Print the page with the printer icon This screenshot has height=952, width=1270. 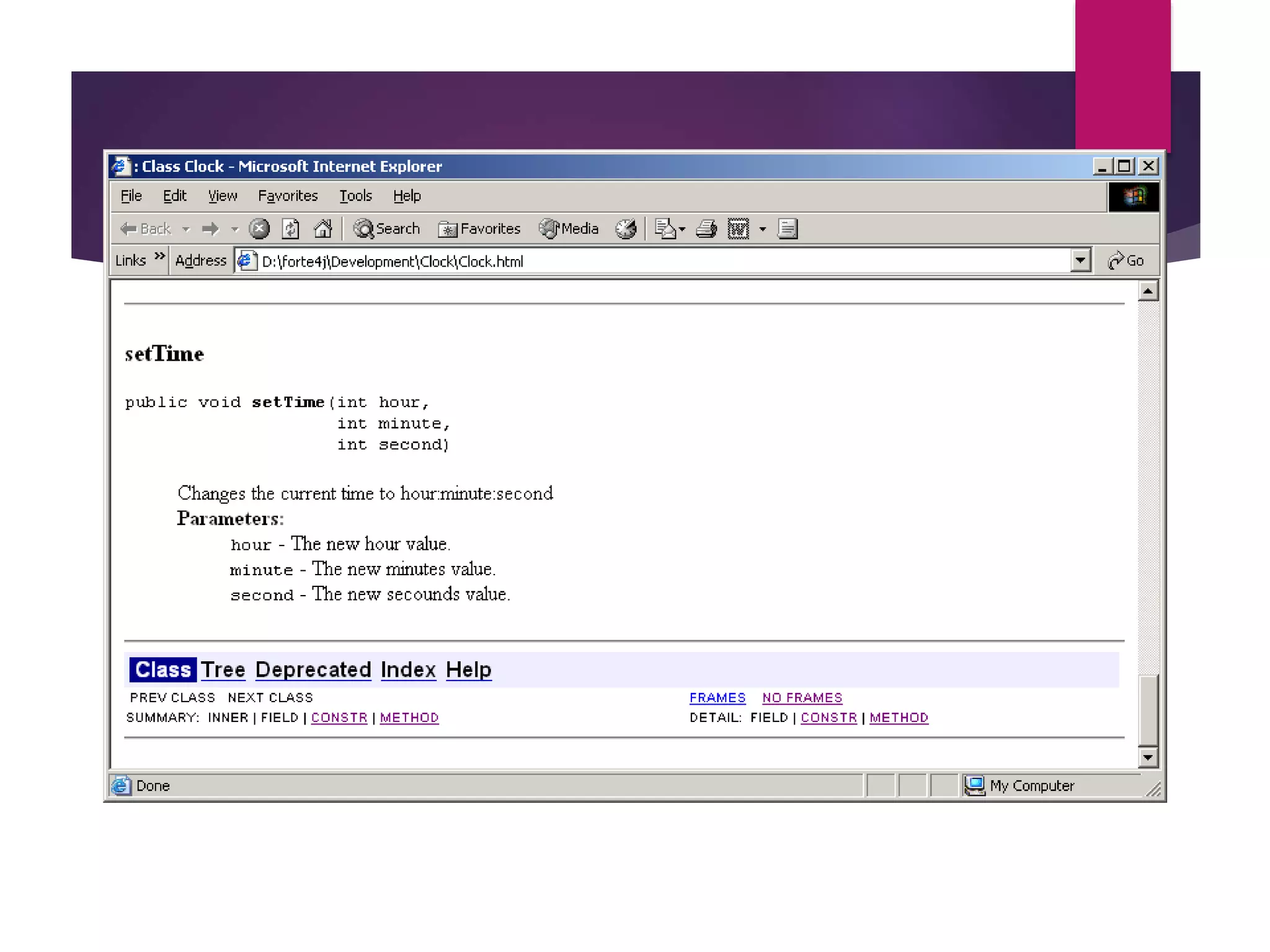(x=706, y=229)
